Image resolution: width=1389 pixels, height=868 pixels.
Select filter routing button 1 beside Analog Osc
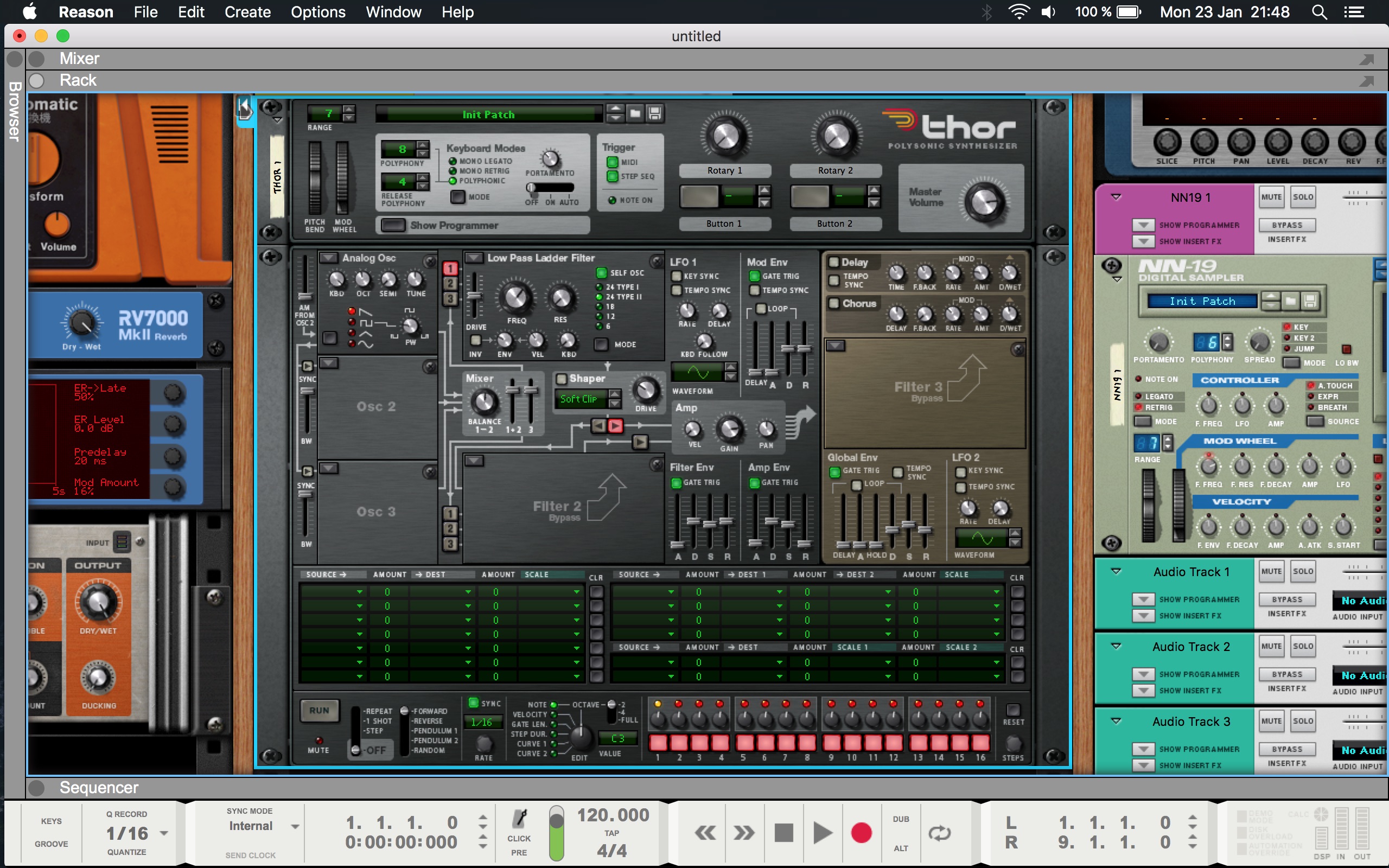pos(450,268)
